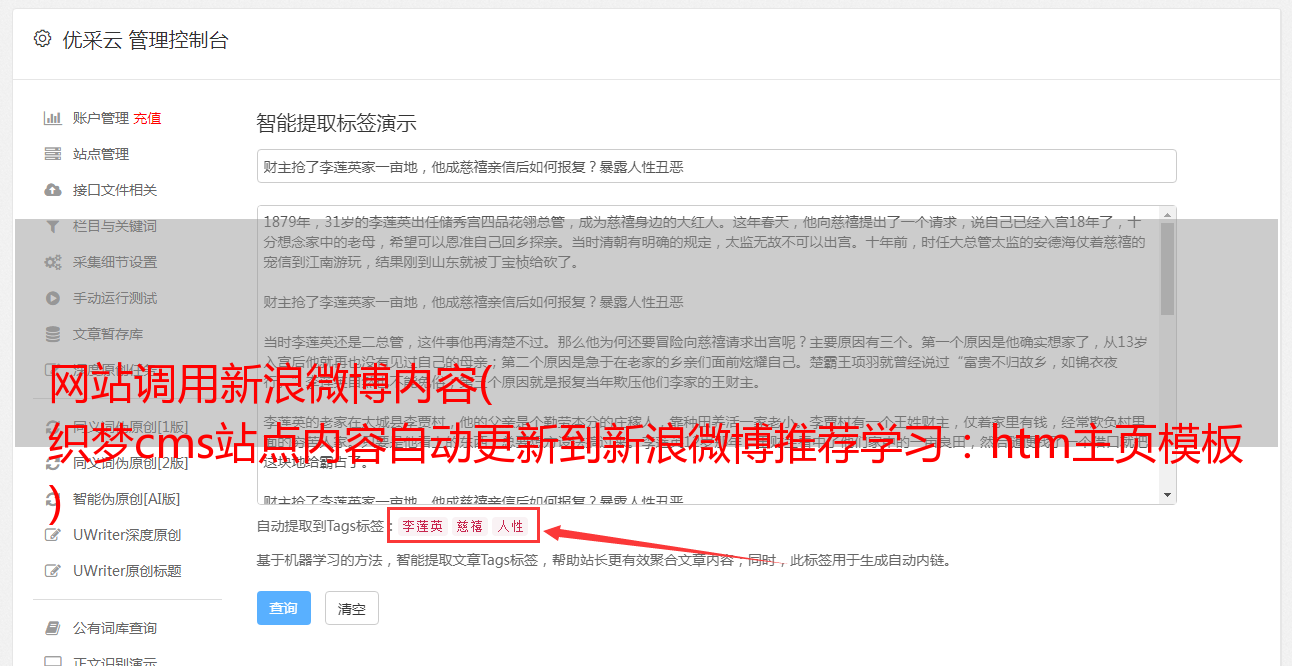The image size is (1292, 666).
Task: Click 手动运行测试 play icon
Action: 53,298
